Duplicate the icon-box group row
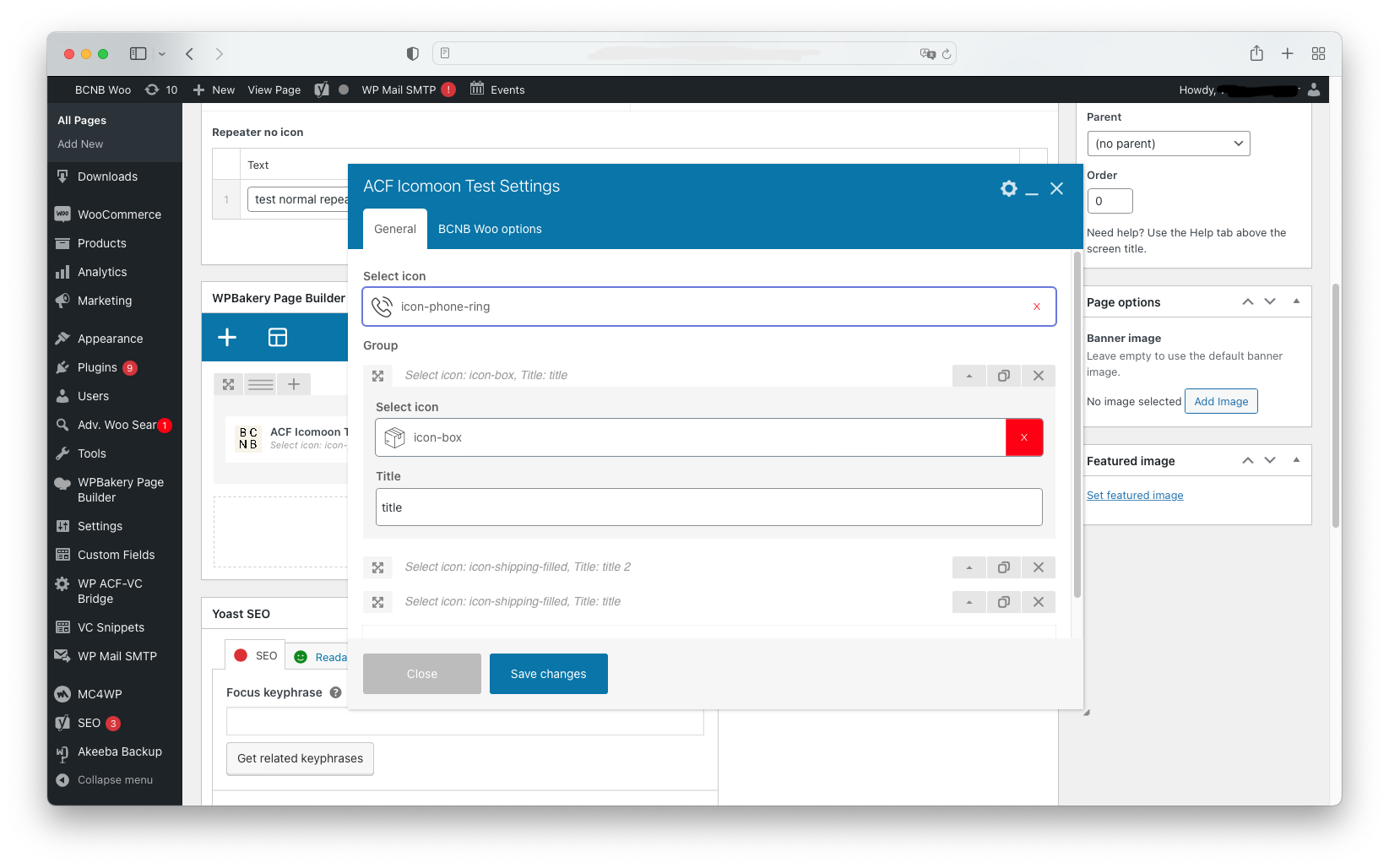Screen dimensions: 1389x868 point(1003,376)
